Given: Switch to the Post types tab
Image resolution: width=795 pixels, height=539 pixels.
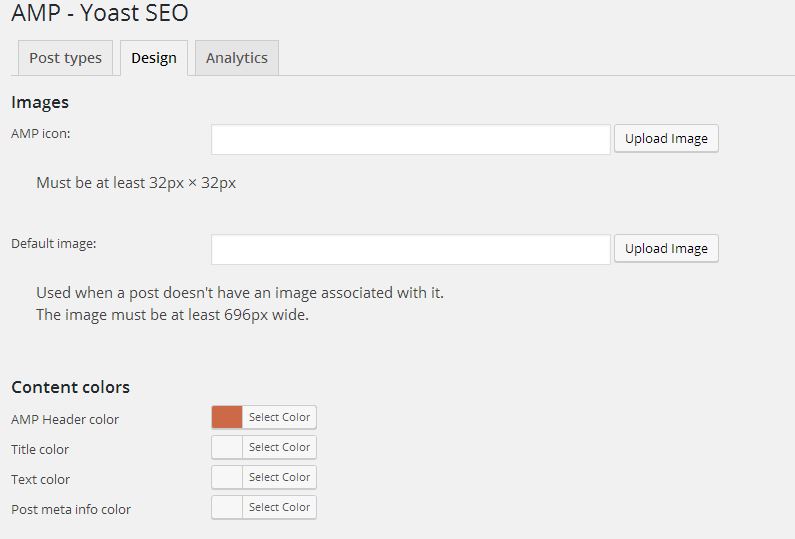Looking at the screenshot, I should (x=65, y=58).
